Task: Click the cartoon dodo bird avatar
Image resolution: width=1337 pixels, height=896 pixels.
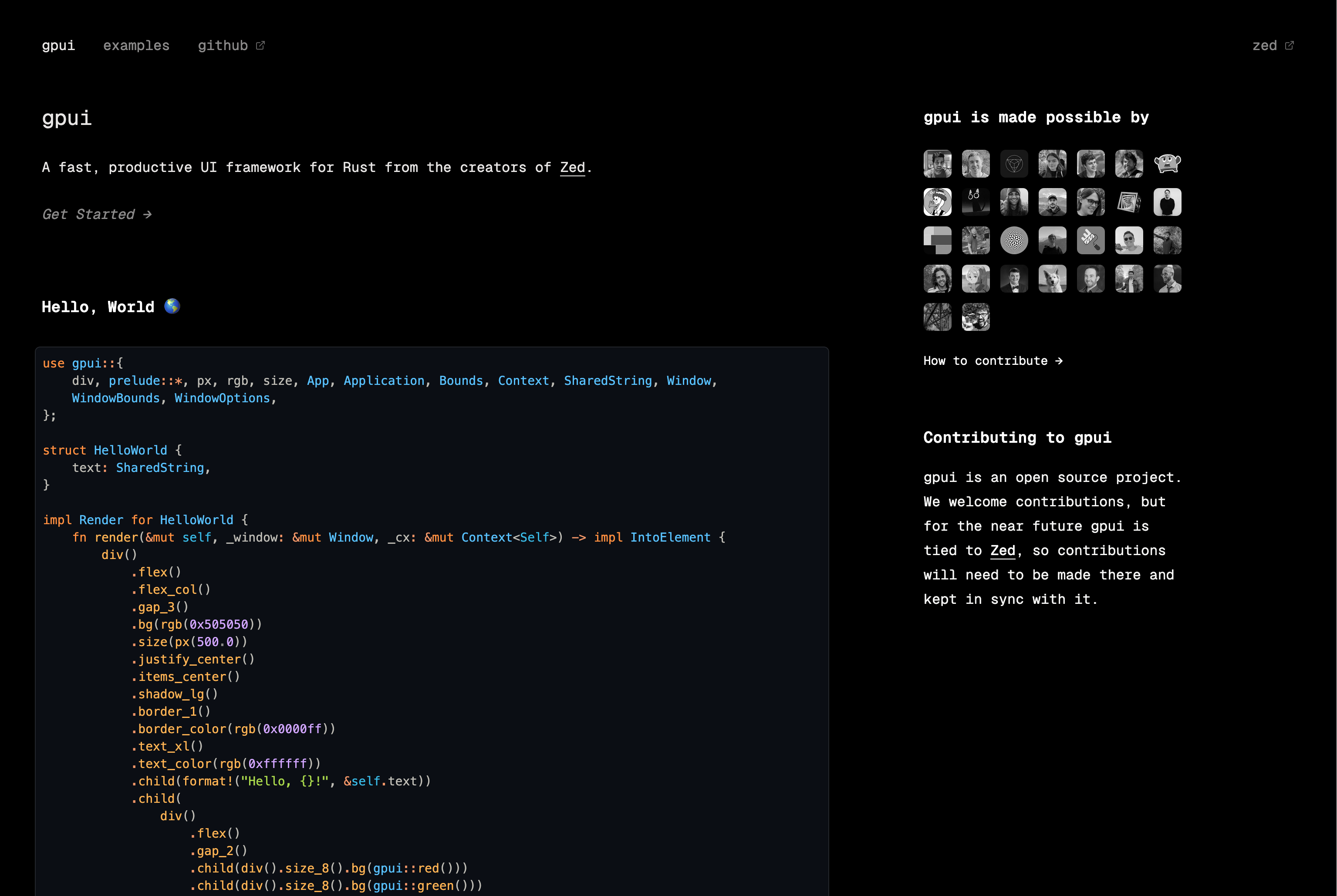Action: point(938,202)
